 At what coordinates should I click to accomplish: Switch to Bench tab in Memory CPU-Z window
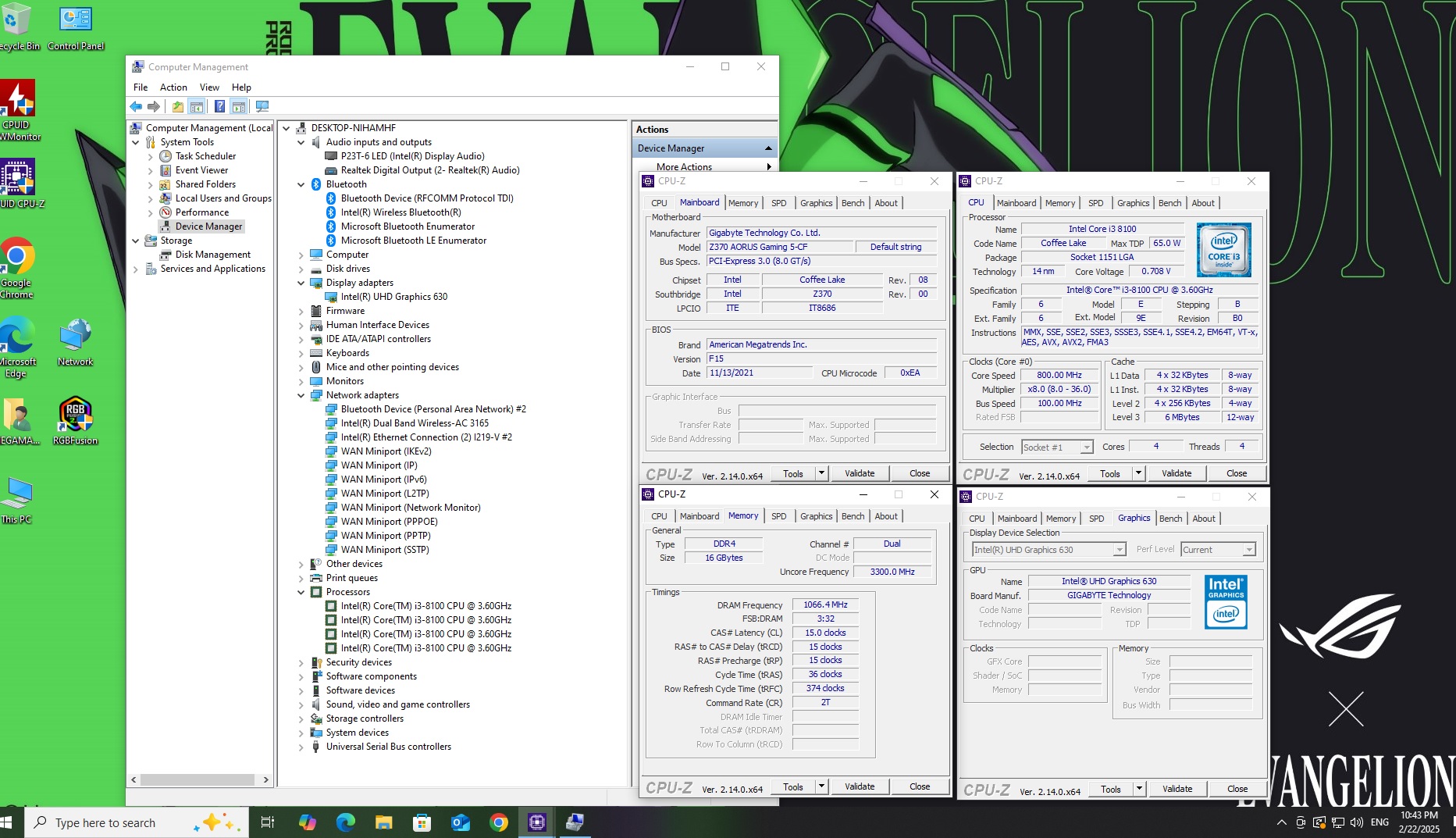pos(853,516)
